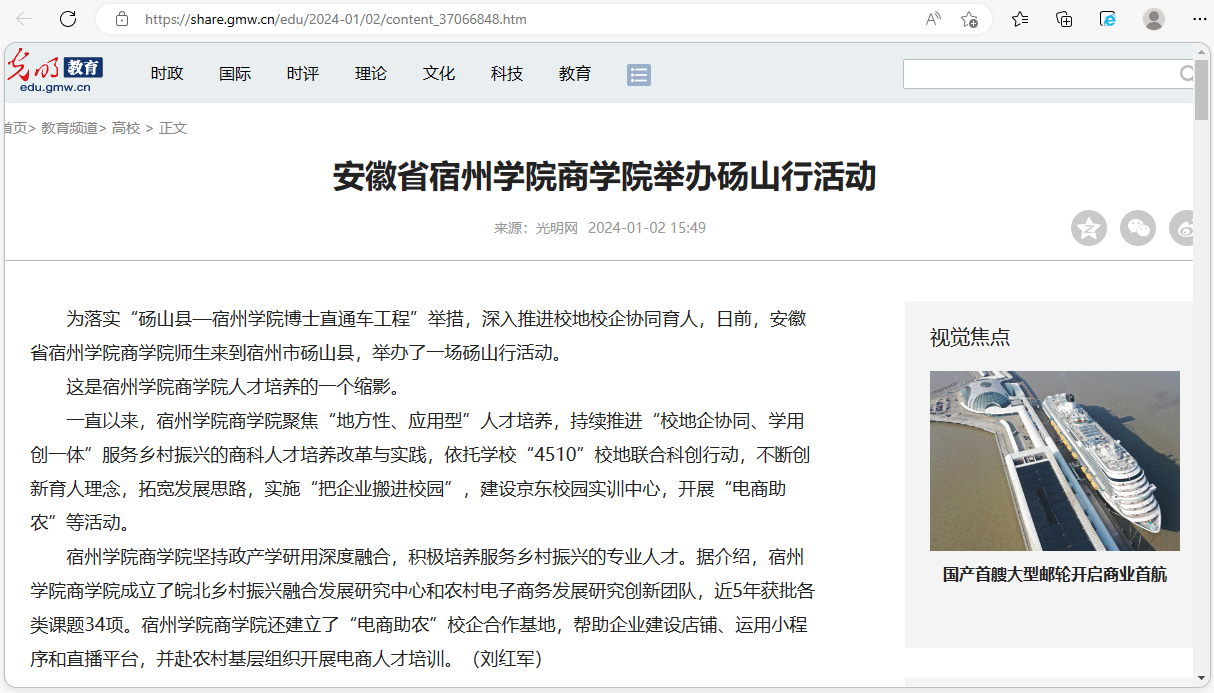Open the Collections icon

(x=1064, y=19)
